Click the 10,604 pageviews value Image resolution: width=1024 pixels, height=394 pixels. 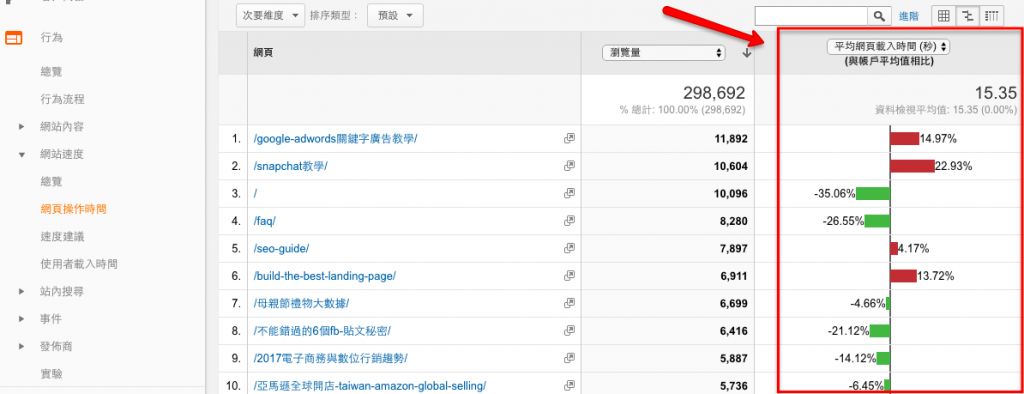point(730,166)
